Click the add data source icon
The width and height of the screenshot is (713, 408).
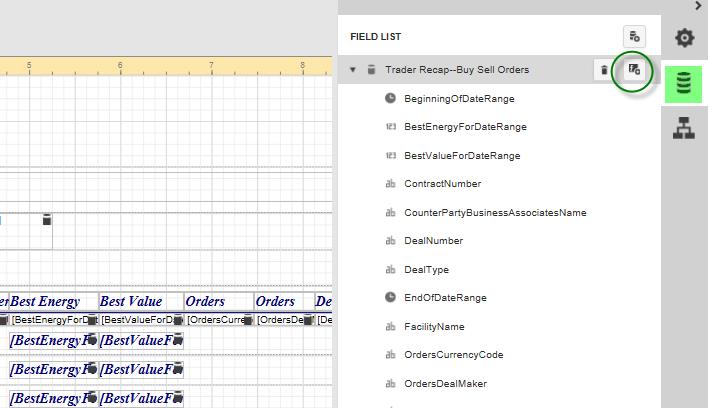pyautogui.click(x=634, y=37)
